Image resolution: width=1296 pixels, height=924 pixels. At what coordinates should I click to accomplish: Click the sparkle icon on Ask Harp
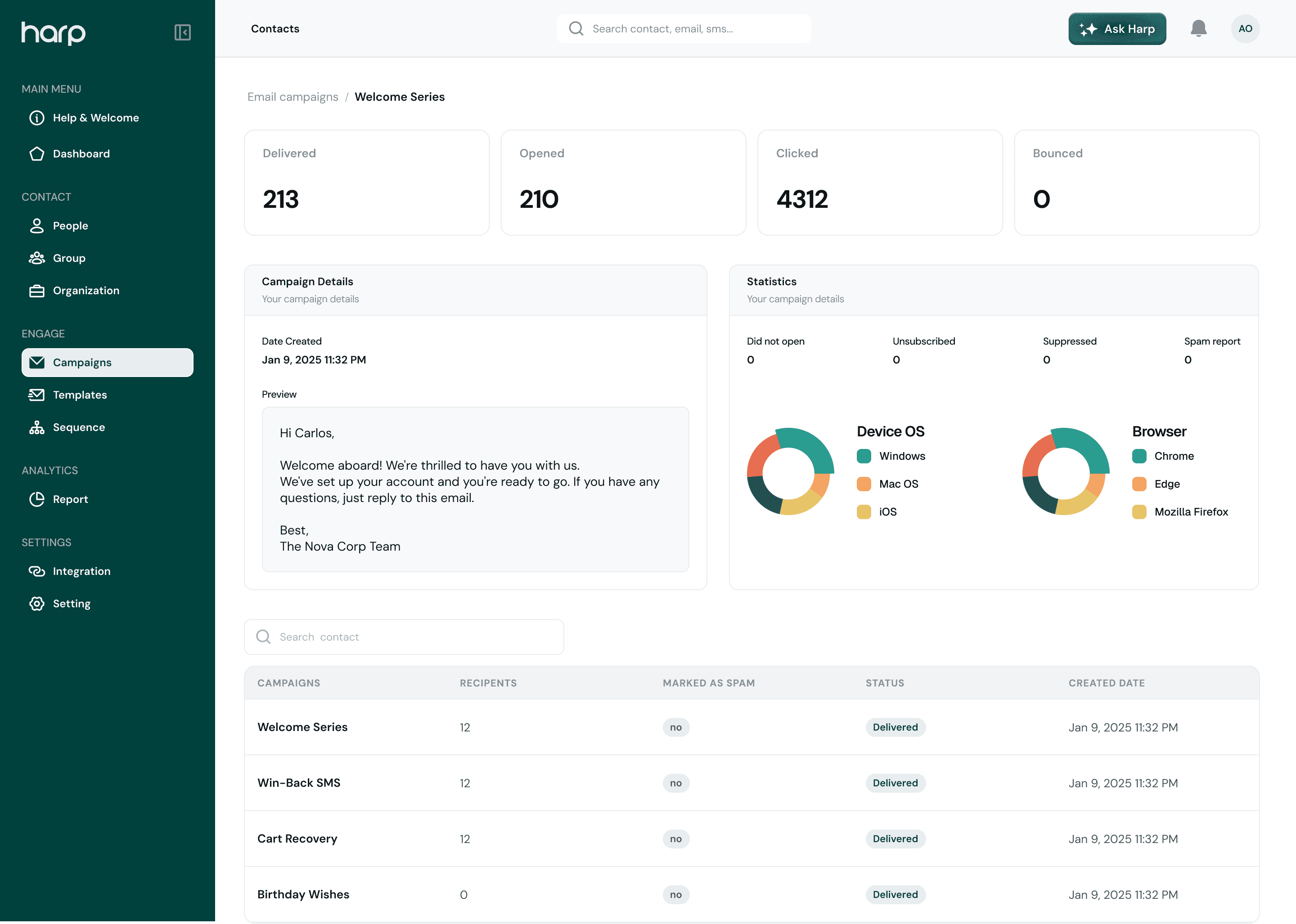click(1088, 29)
